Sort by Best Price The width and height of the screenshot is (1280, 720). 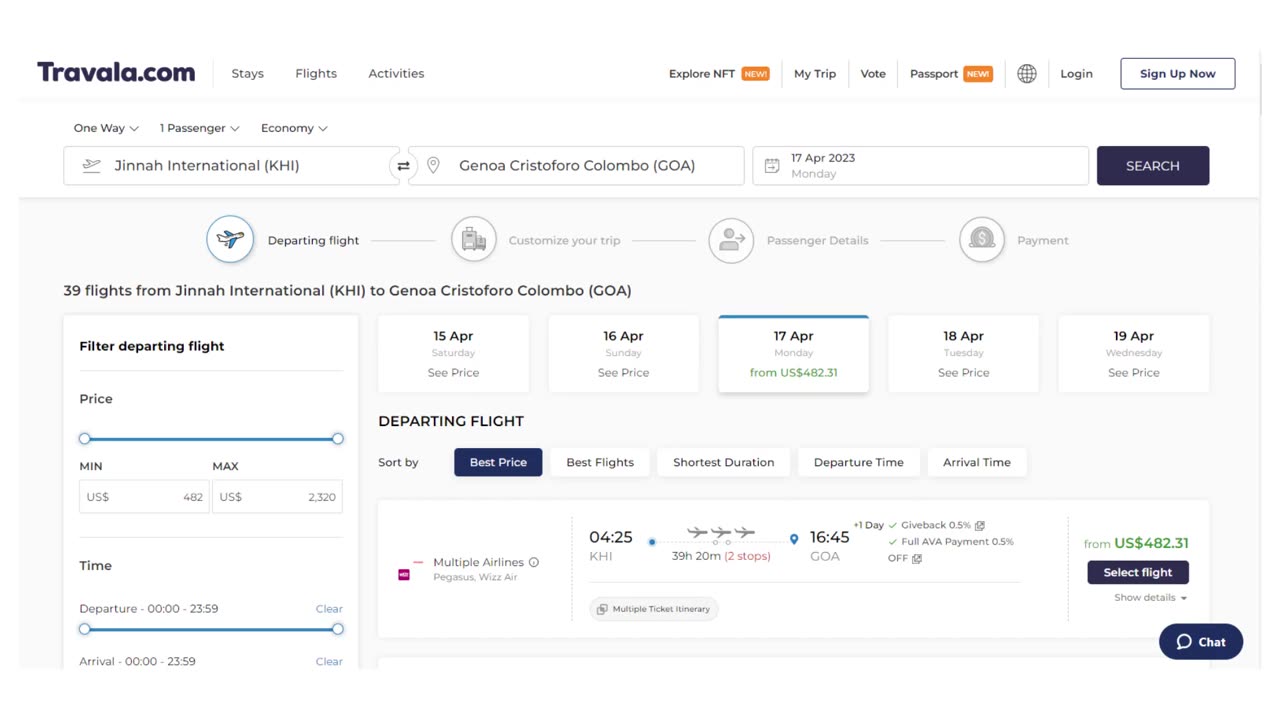pyautogui.click(x=498, y=462)
